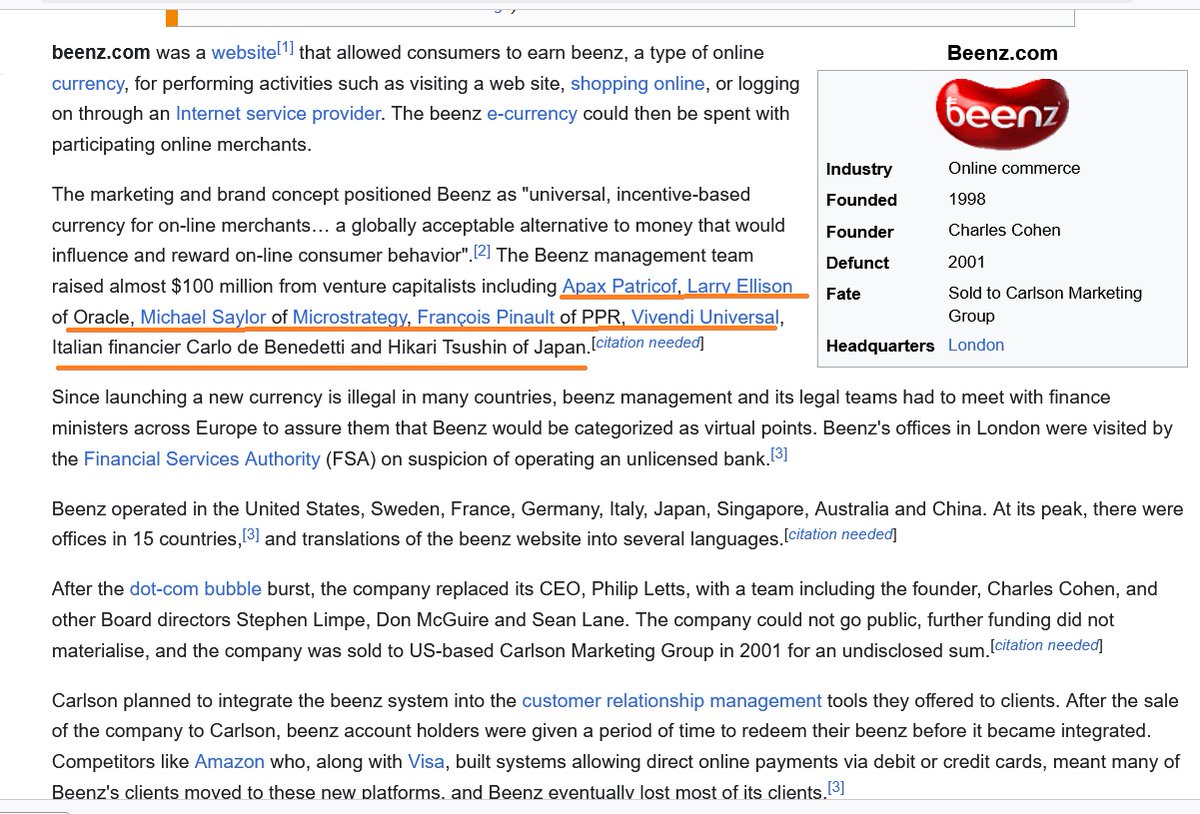This screenshot has height=814, width=1200.
Task: Click 'citation needed' after 'undisclosed sum'
Action: coord(1046,645)
